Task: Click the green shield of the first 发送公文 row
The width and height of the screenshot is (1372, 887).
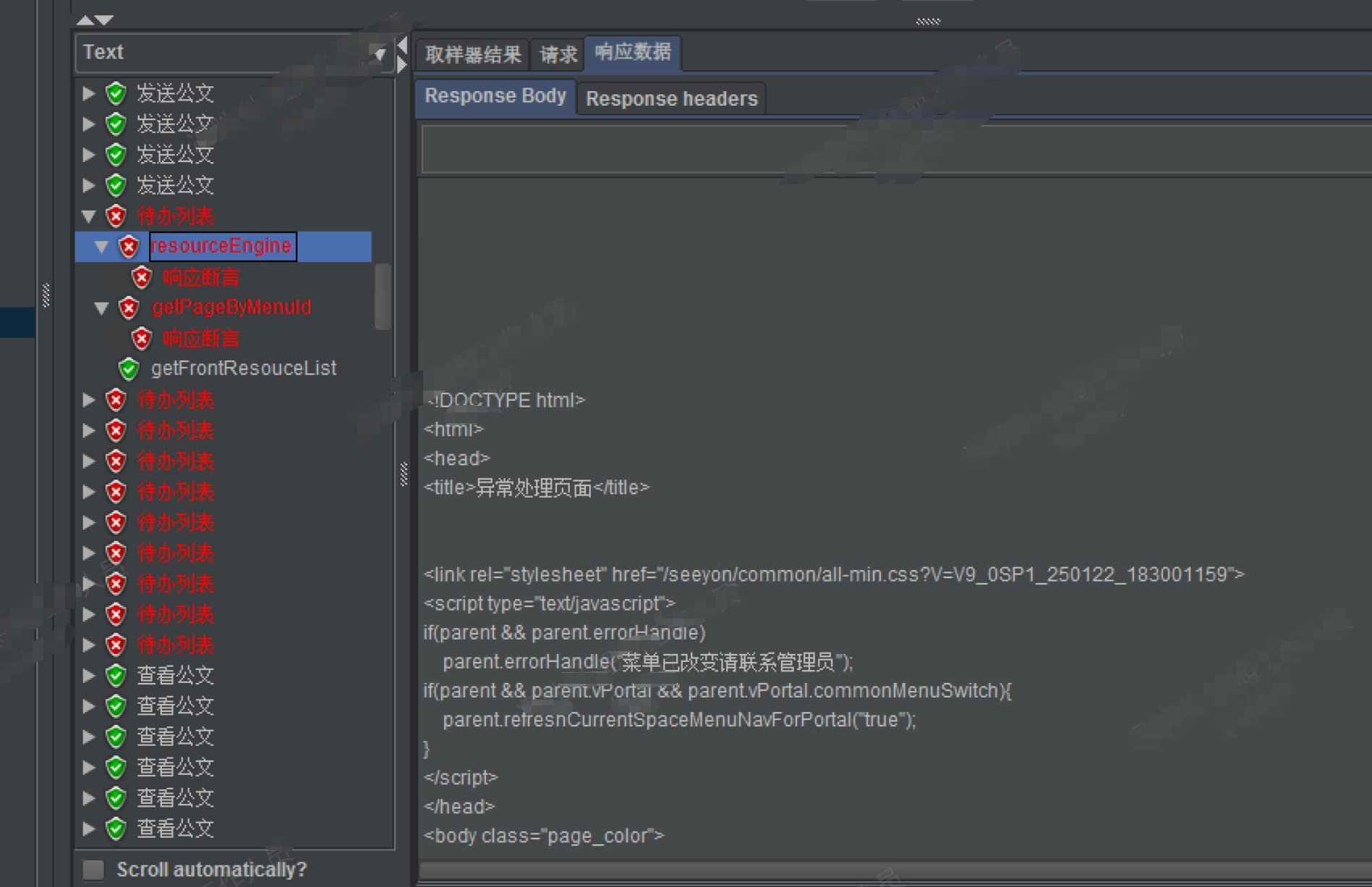Action: 116,93
